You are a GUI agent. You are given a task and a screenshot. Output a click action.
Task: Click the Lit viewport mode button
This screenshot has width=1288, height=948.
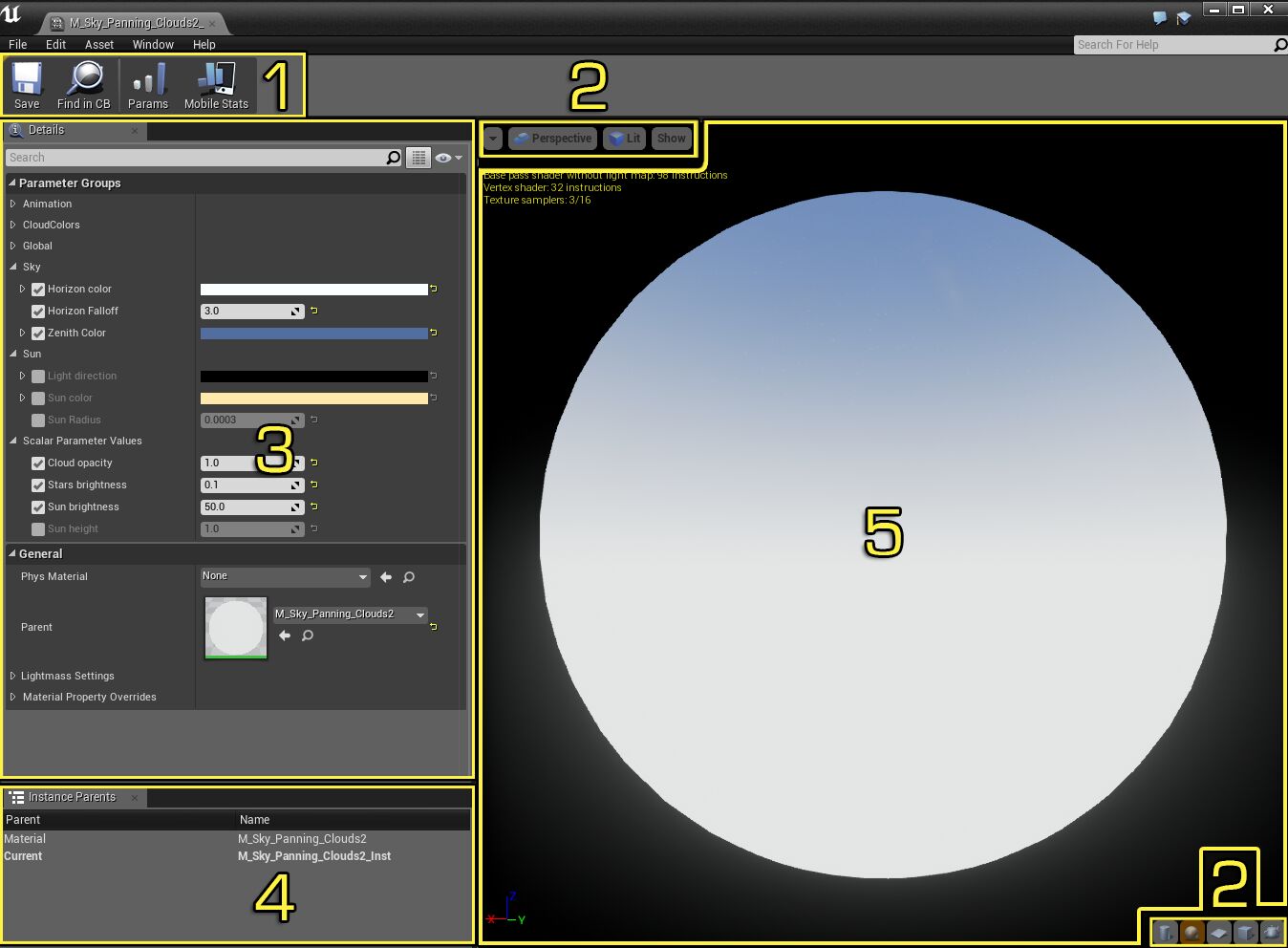coord(623,138)
